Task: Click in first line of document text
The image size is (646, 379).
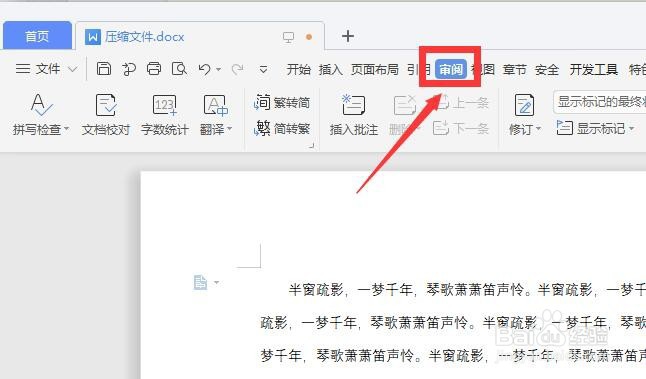Action: 467,290
